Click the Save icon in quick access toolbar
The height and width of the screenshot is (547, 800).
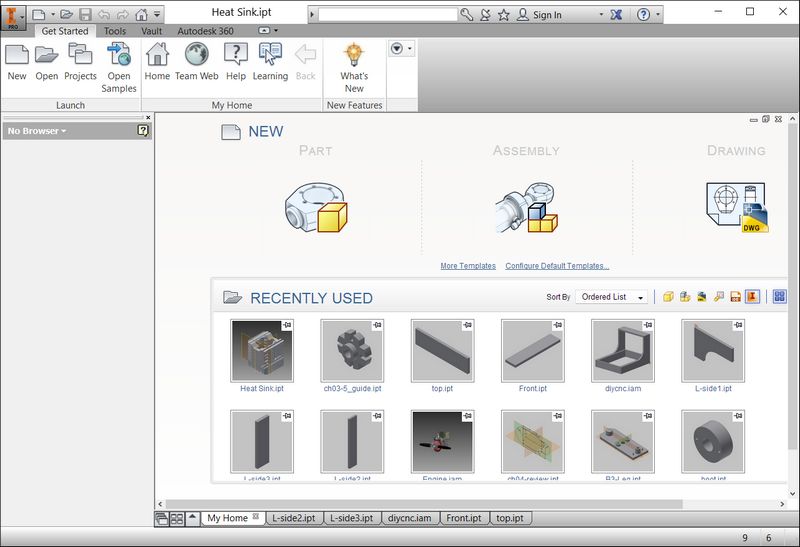click(x=86, y=15)
